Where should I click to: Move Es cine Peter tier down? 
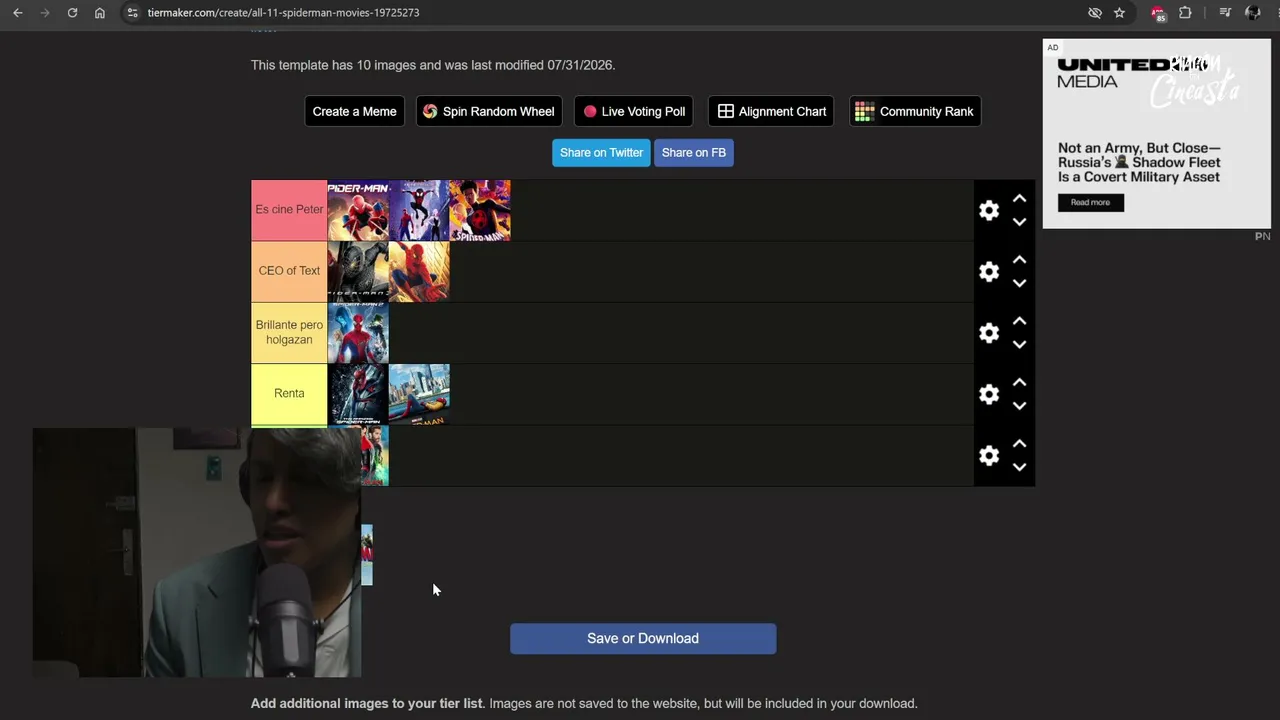point(1019,222)
